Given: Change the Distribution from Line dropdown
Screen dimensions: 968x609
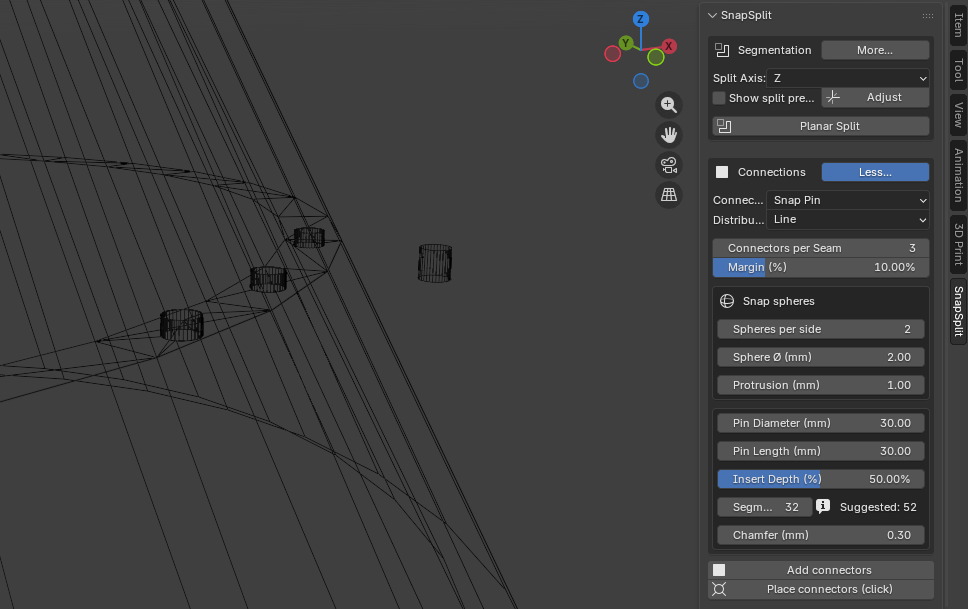Looking at the screenshot, I should click(x=848, y=219).
